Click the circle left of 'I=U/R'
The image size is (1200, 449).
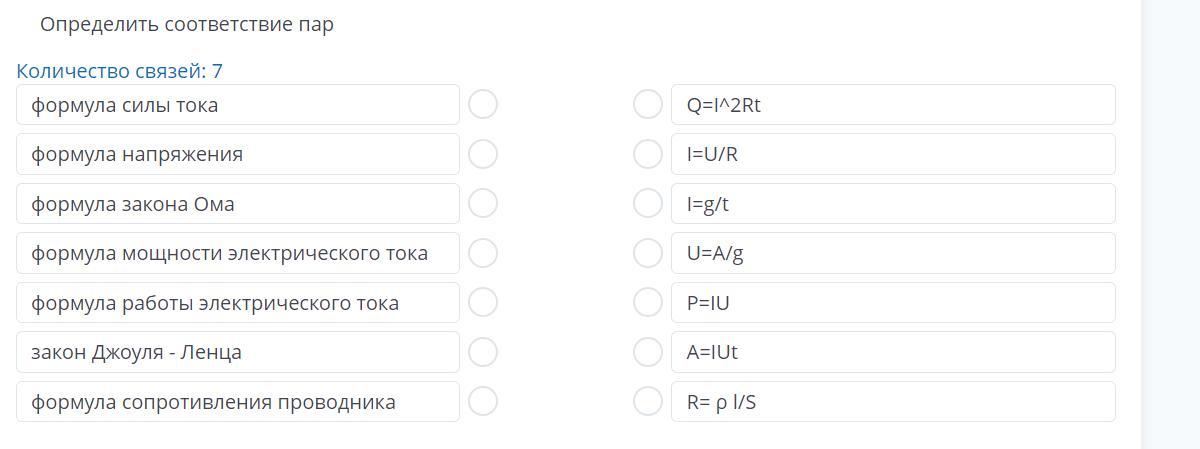point(648,154)
